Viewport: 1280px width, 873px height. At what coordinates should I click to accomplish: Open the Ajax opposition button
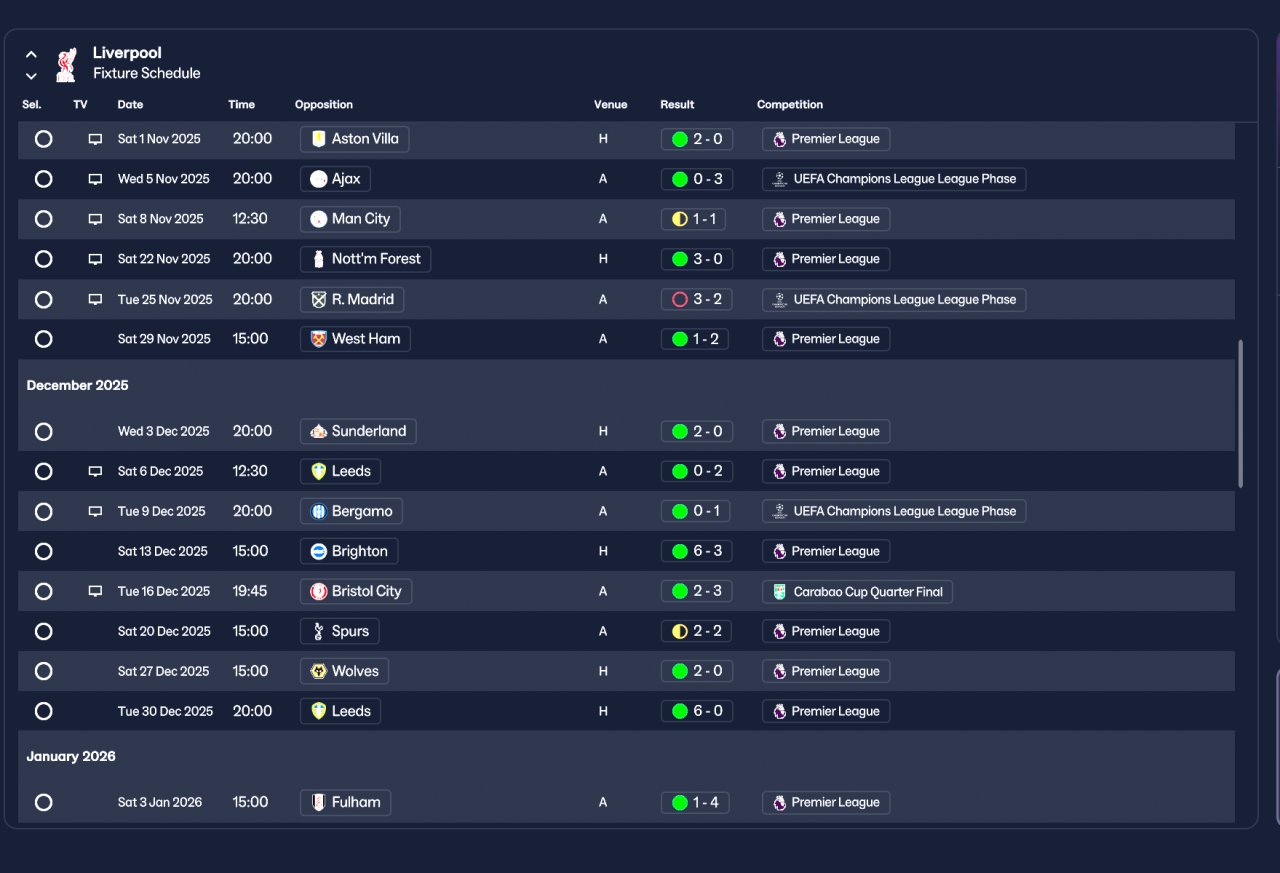[335, 179]
